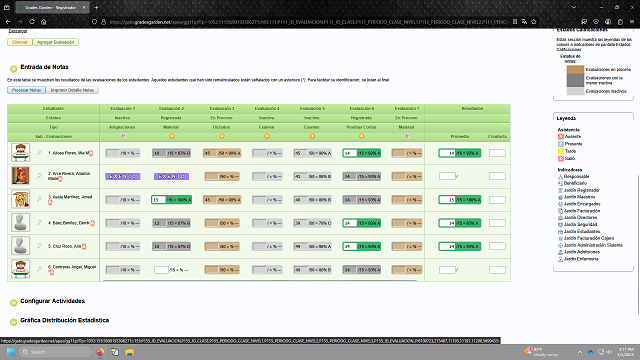Open the browser tab list dropdown

[x=574, y=7]
